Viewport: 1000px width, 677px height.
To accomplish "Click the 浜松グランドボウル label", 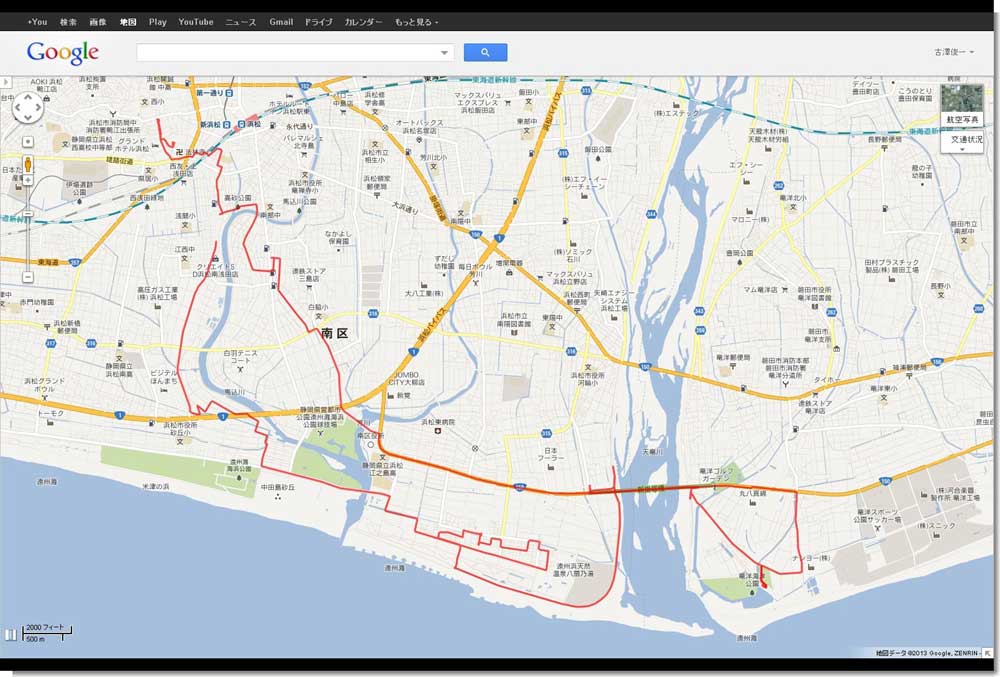I will [x=44, y=384].
